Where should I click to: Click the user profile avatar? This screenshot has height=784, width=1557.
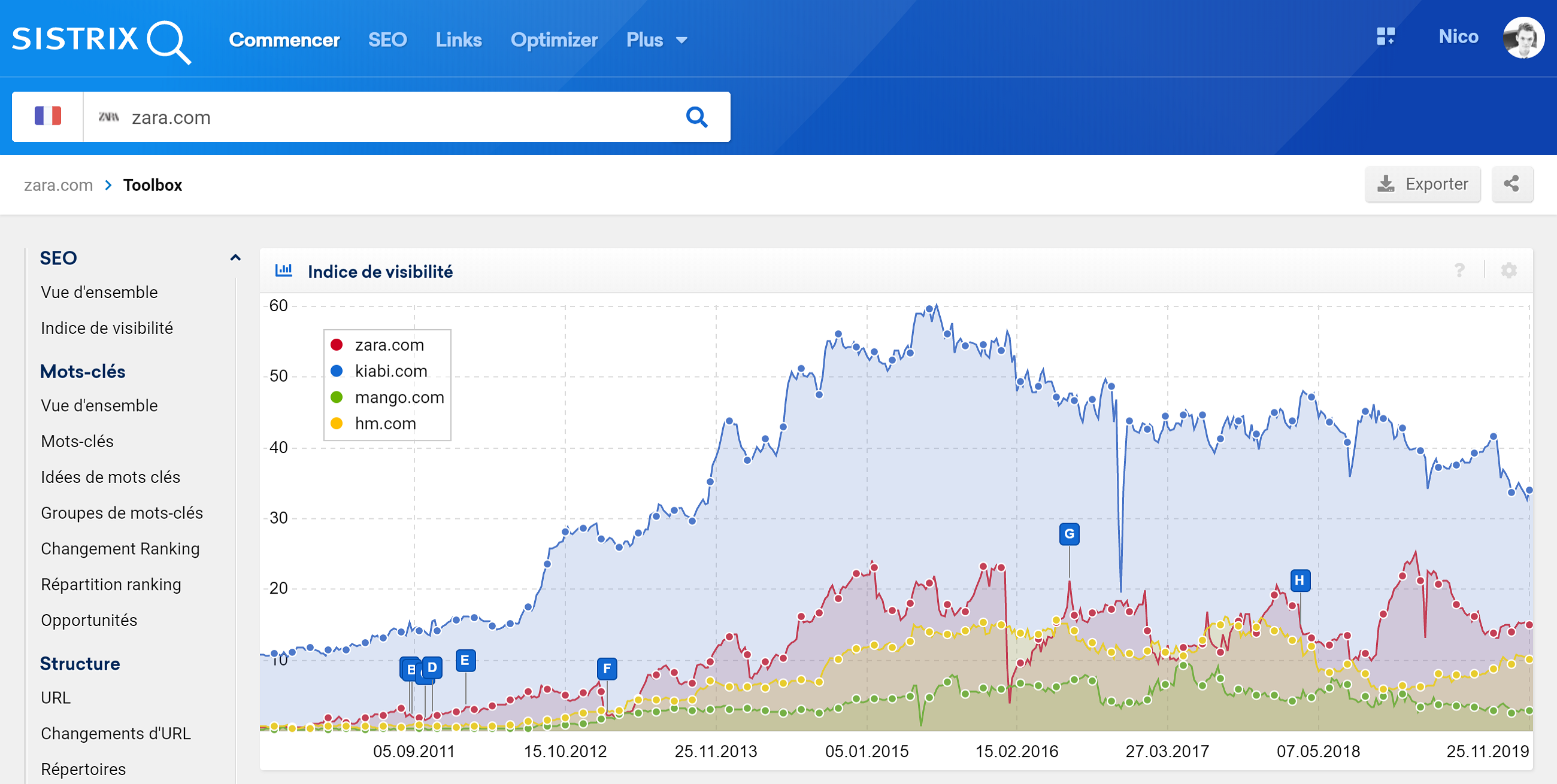pyautogui.click(x=1523, y=38)
